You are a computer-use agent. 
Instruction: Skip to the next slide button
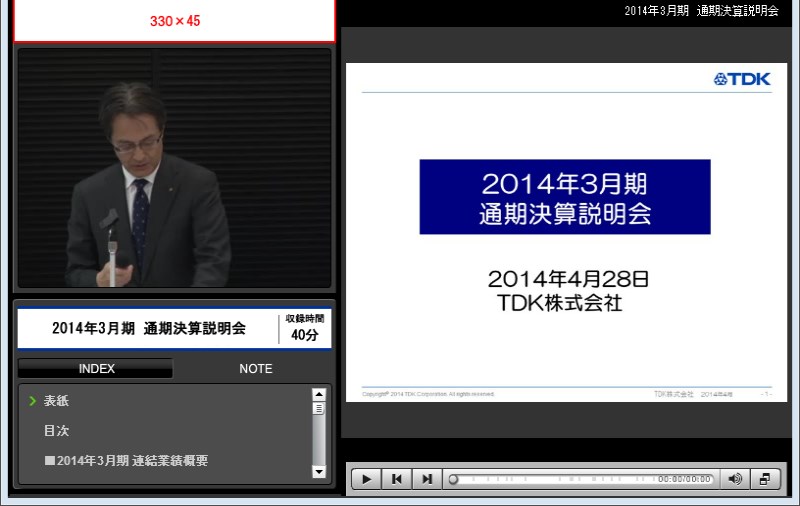click(427, 479)
